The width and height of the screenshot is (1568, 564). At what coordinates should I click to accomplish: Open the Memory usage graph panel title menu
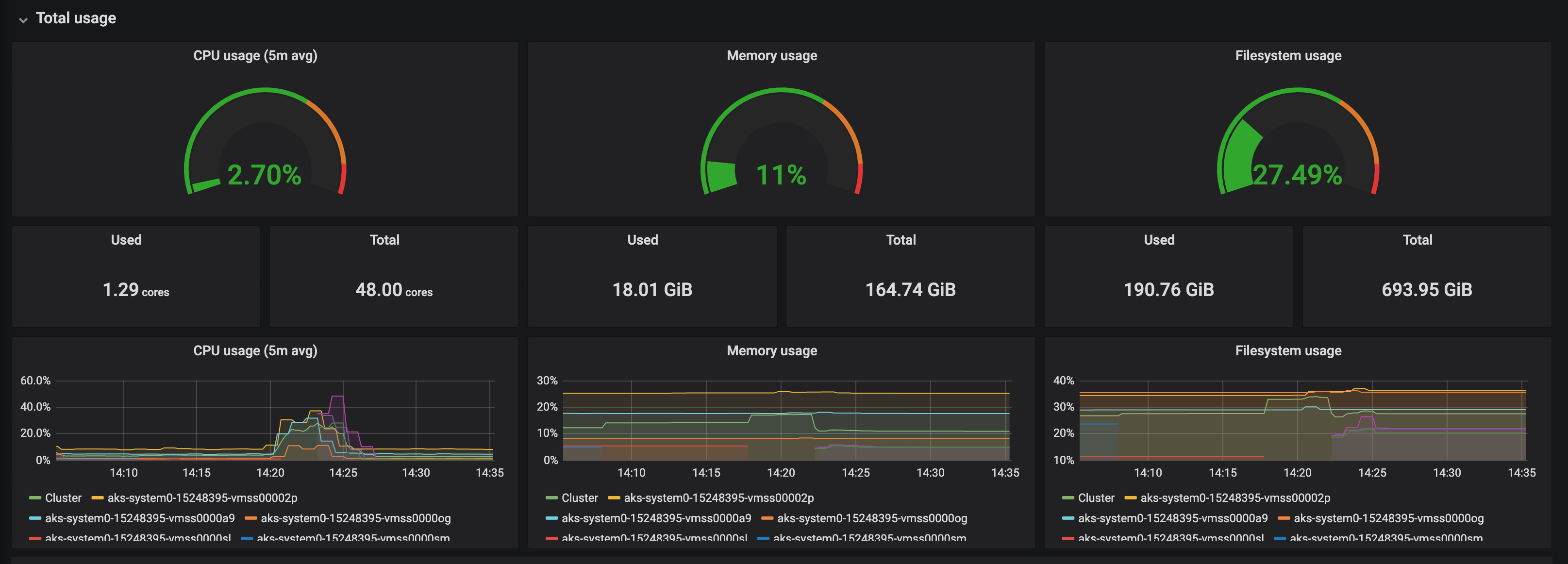point(771,350)
